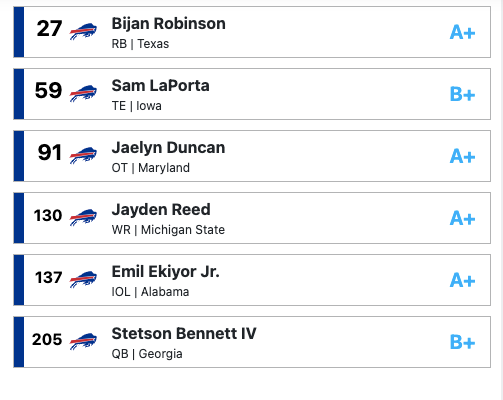Viewport: 503px width, 400px height.
Task: Click Bills logo beside Emil Ekiyor Jr.
Action: (83, 279)
